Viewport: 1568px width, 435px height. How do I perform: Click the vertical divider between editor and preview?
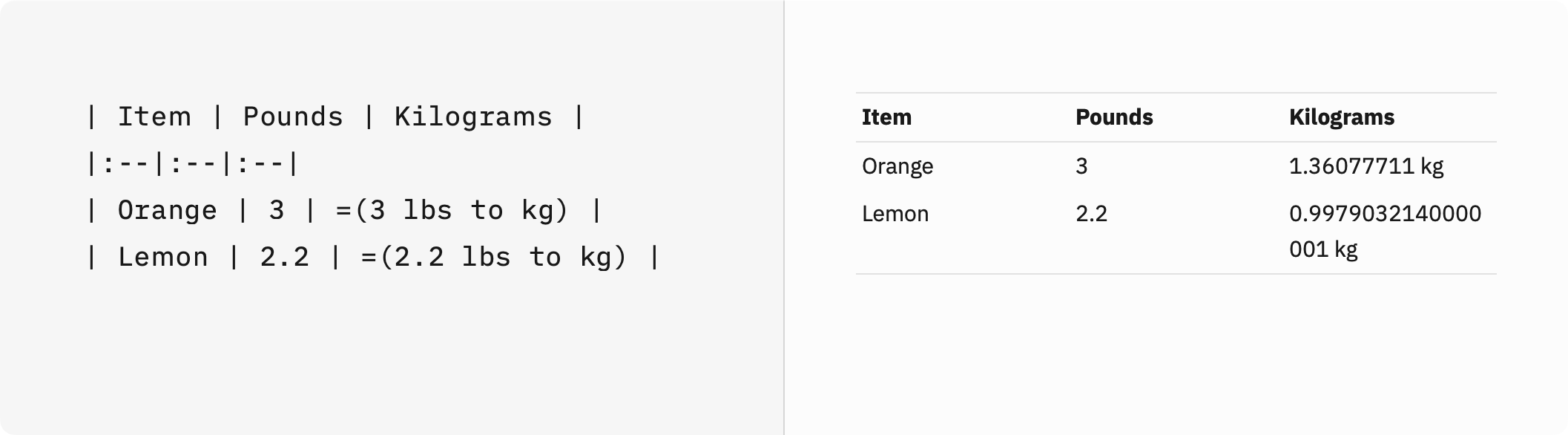point(784,218)
